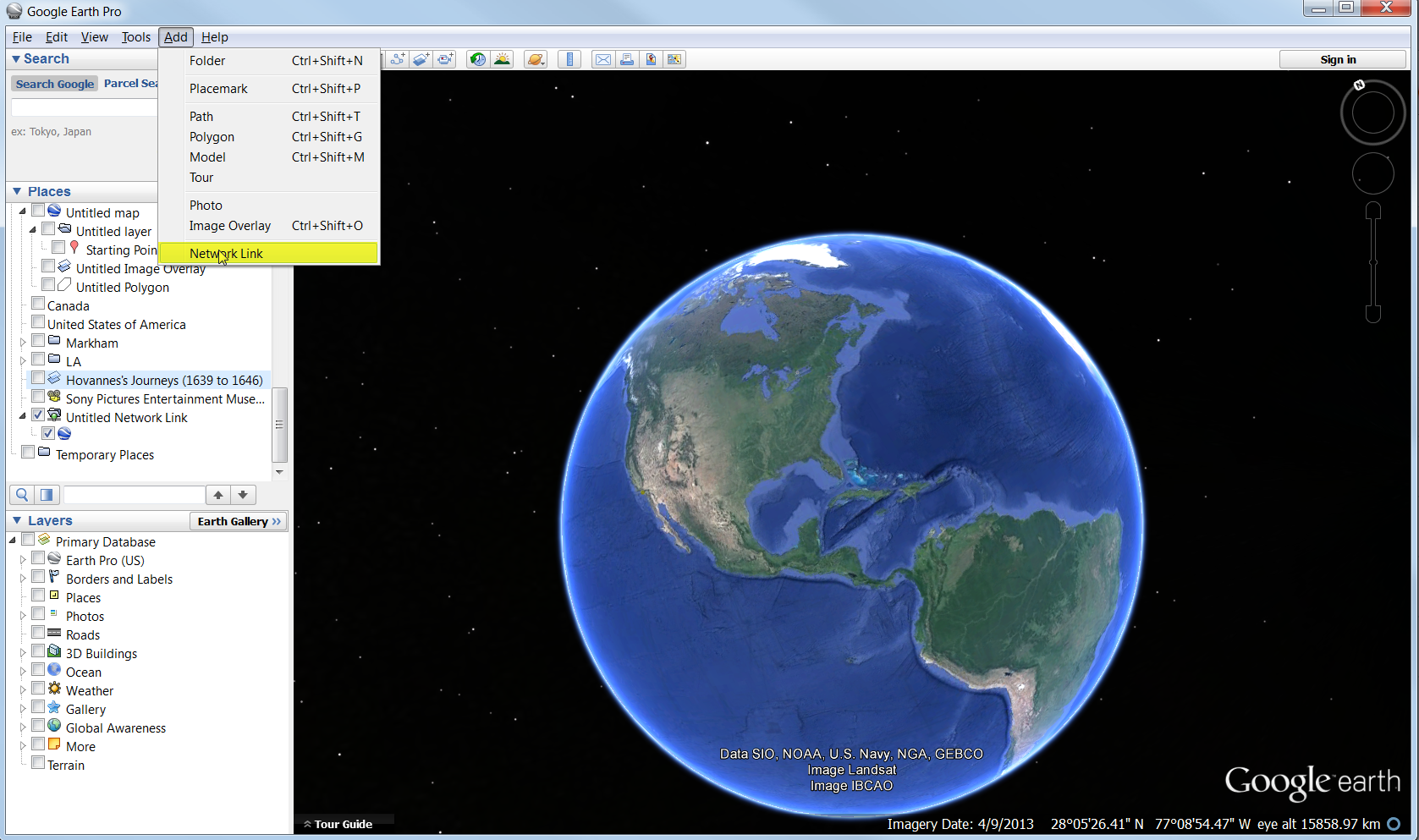This screenshot has height=840, width=1419.
Task: Check the Untitled Polygon checkbox
Action: coord(48,285)
